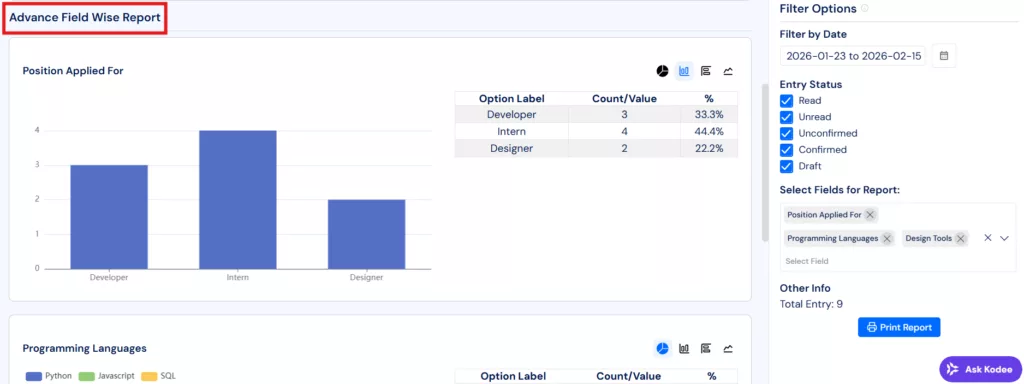
Task: Click the page vertical scrollbar
Action: click(x=765, y=163)
